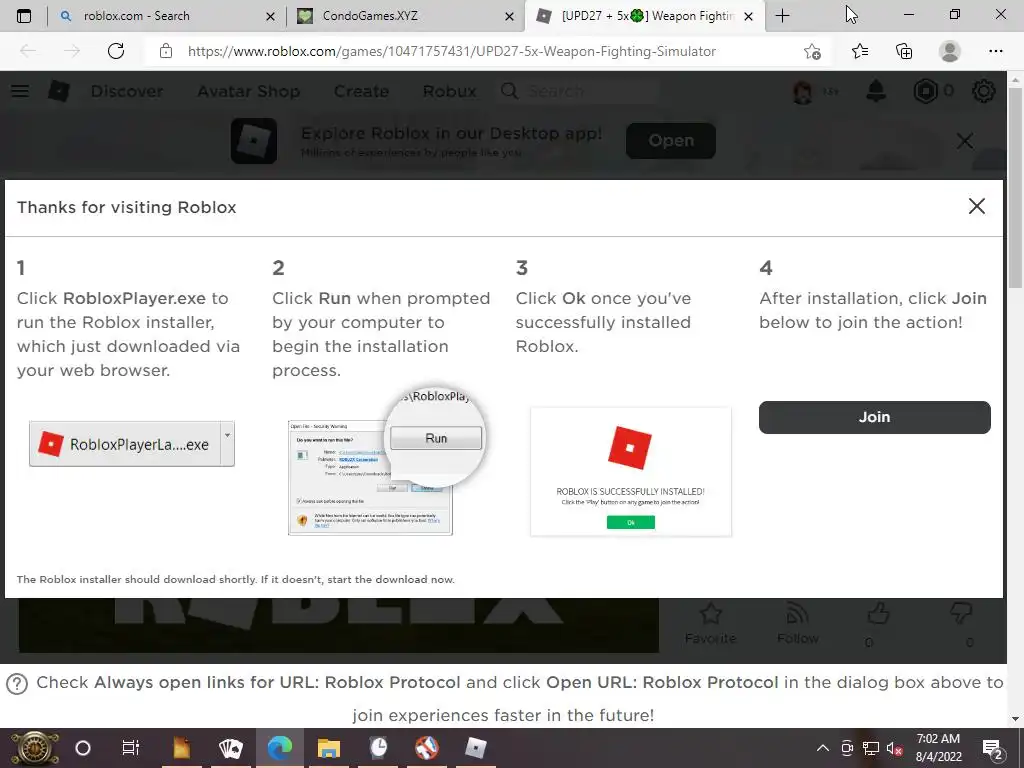
Task: View site information lock icon
Action: coord(166,51)
